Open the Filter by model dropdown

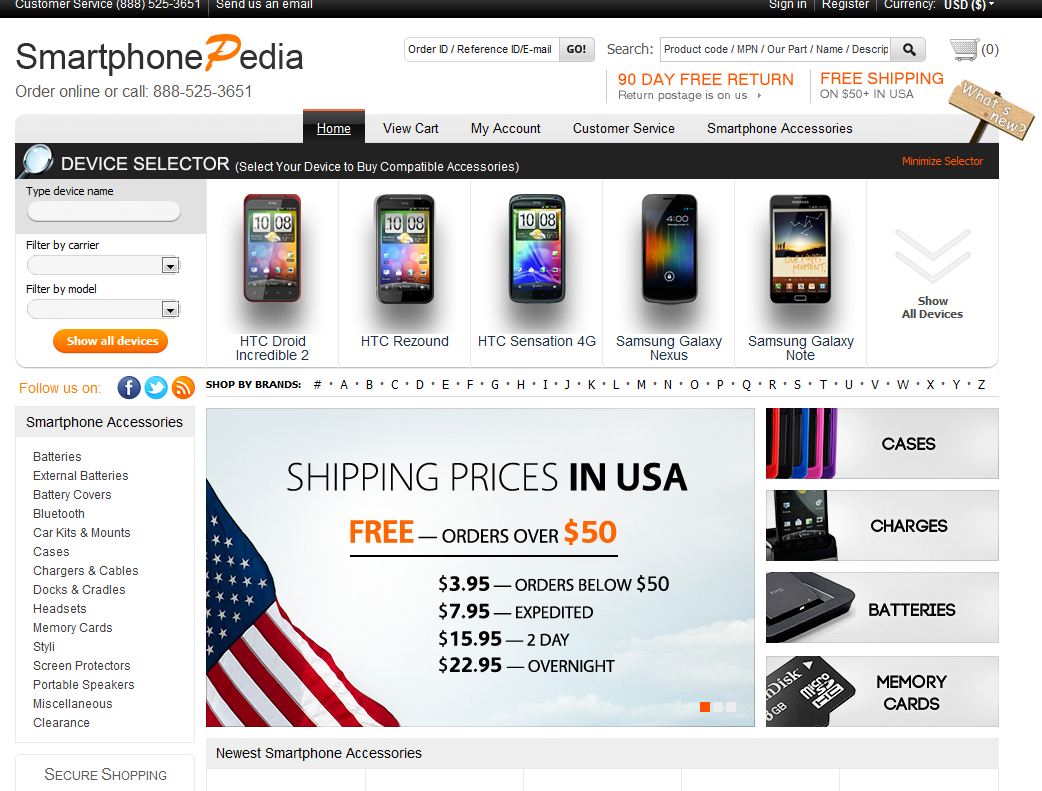104,309
